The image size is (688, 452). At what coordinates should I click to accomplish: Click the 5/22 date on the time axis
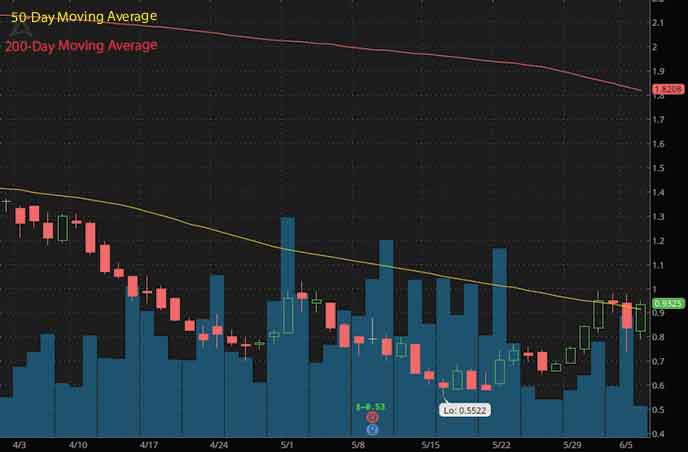click(501, 445)
